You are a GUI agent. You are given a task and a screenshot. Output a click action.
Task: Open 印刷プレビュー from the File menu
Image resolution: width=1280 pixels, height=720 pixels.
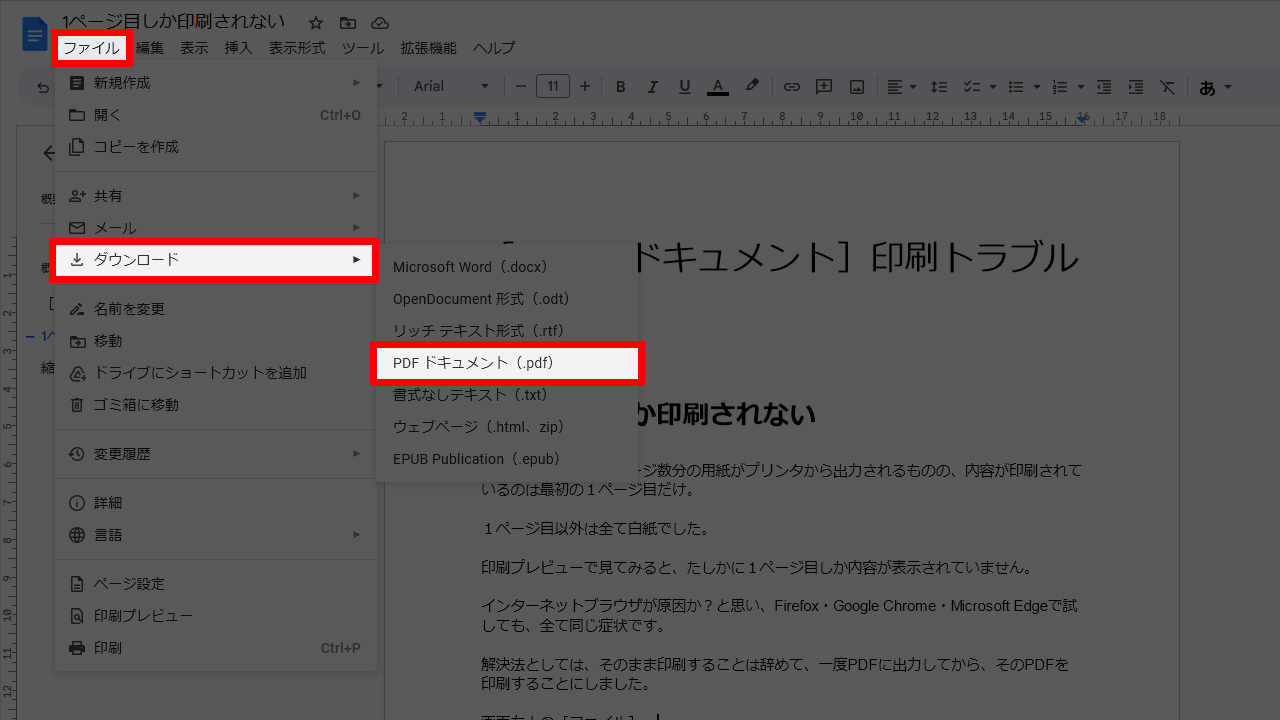click(216, 616)
